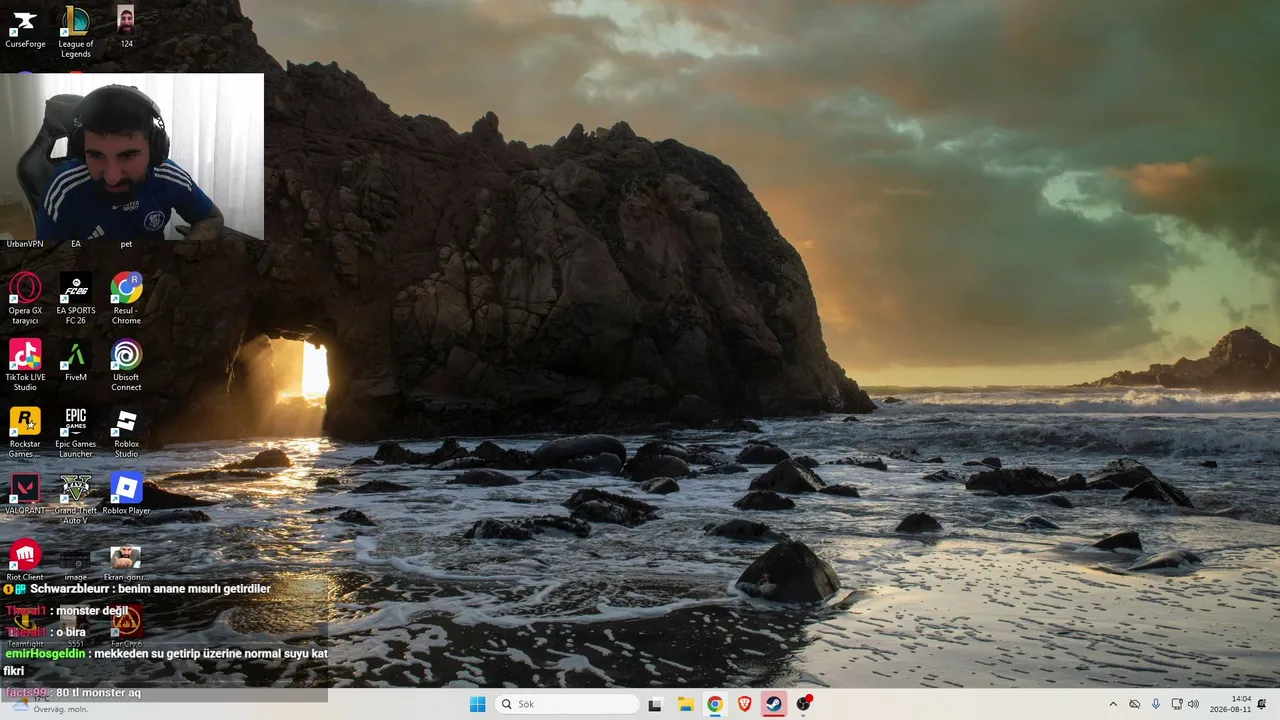Image resolution: width=1280 pixels, height=720 pixels.
Task: Click the chat message "o bira"
Action: tap(71, 632)
